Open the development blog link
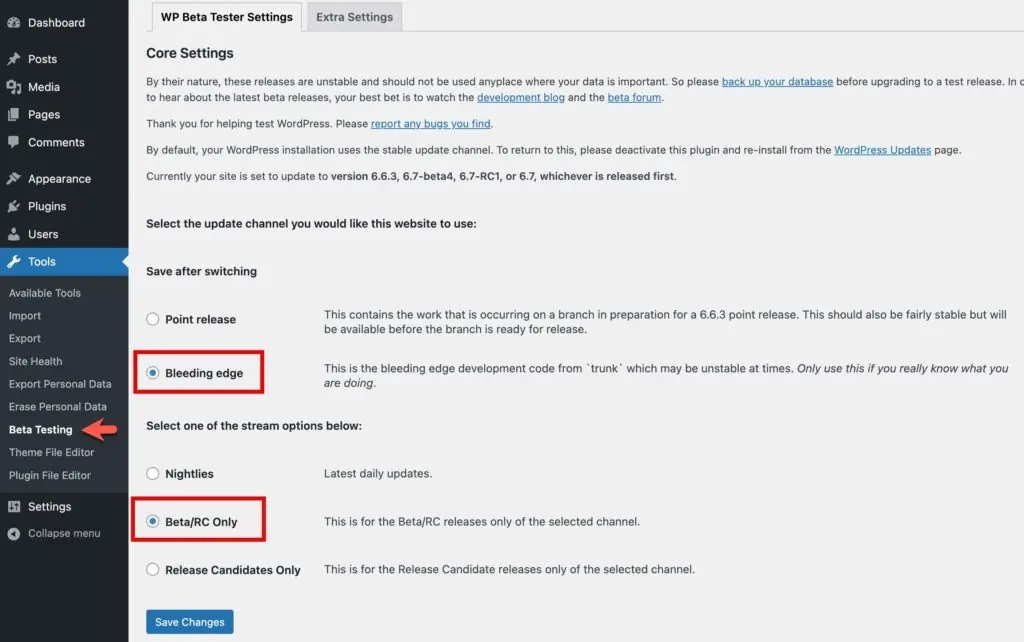 [520, 97]
